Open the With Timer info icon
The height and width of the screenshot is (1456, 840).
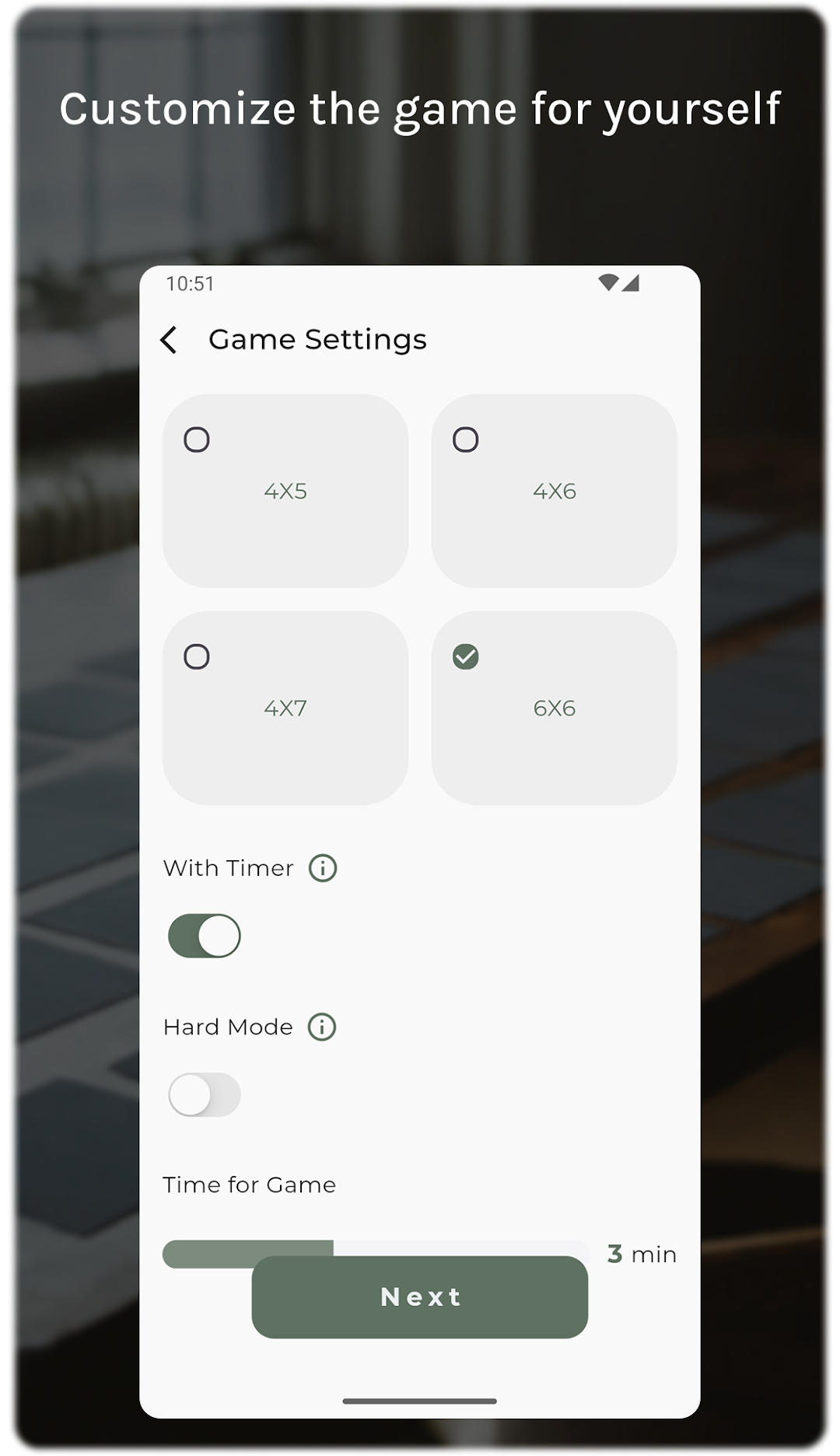[323, 868]
